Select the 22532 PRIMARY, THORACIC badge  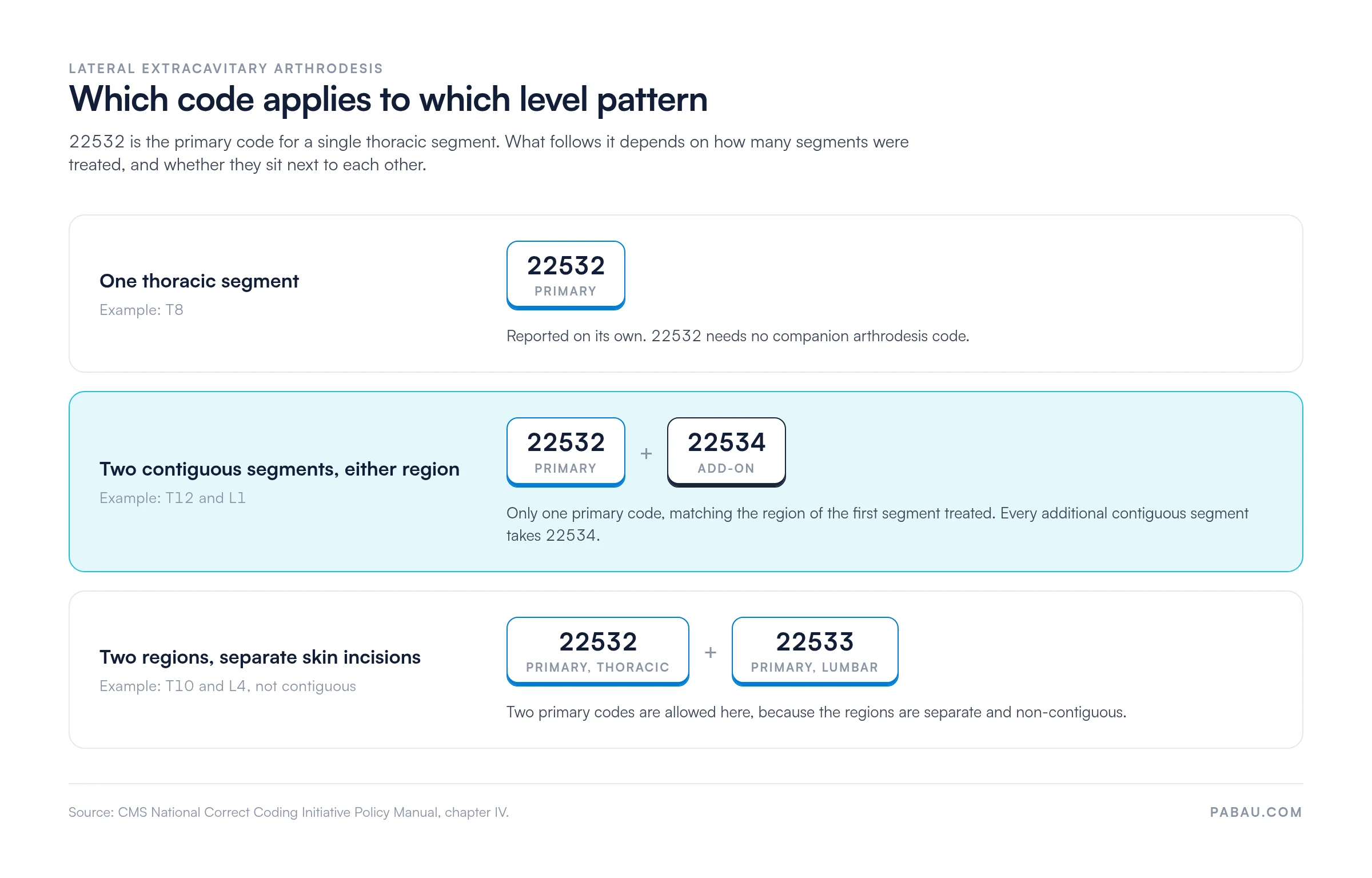pyautogui.click(x=597, y=652)
